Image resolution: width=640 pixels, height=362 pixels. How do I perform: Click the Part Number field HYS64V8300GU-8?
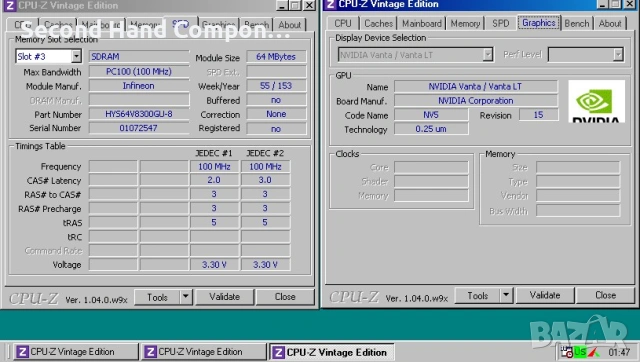coord(139,114)
